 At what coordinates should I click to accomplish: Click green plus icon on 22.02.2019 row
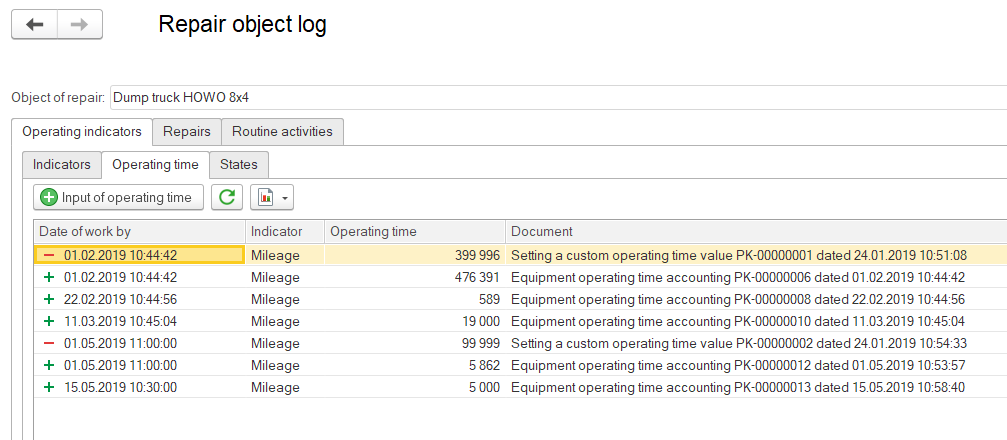point(48,299)
